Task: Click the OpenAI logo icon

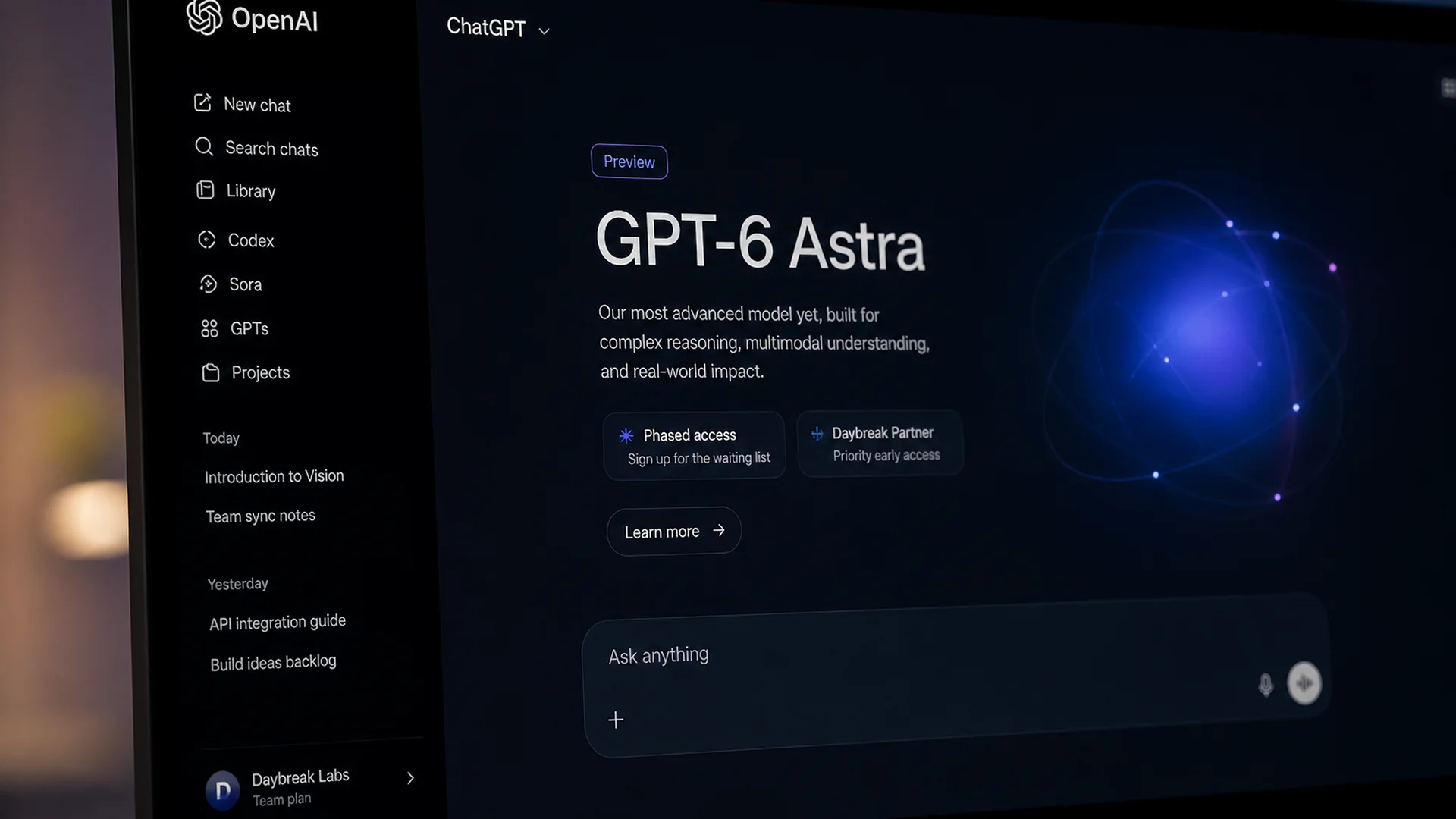Action: tap(204, 17)
